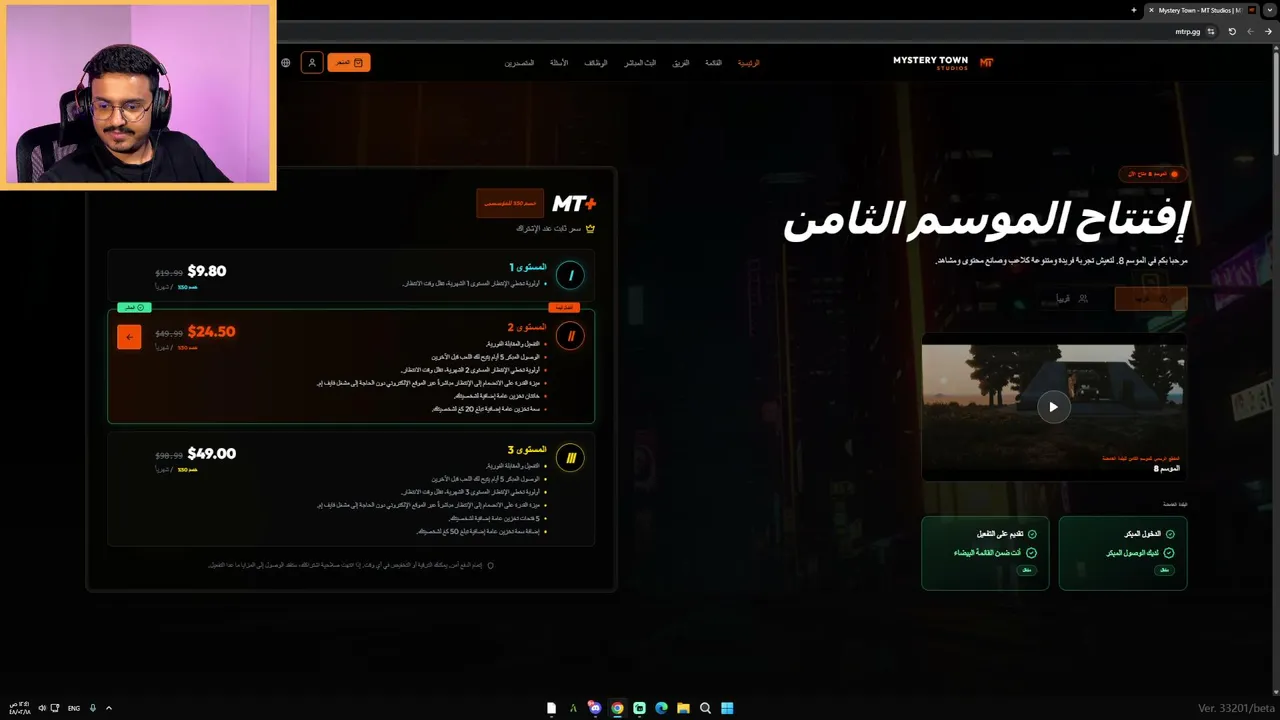Open Microsoft Edge from the taskbar
1280x720 pixels.
tap(661, 708)
